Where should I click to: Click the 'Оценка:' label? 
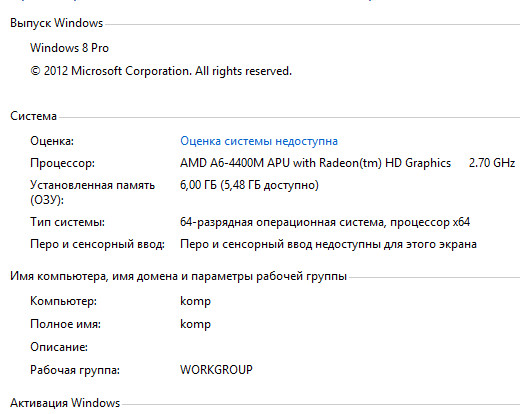[52, 141]
